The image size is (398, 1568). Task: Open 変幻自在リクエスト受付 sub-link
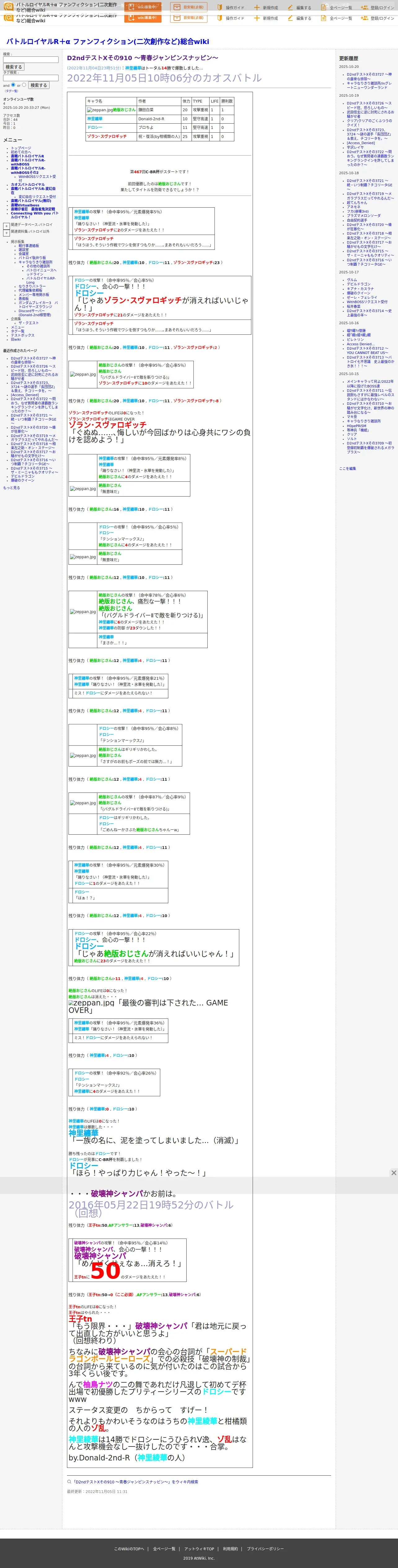click(37, 197)
